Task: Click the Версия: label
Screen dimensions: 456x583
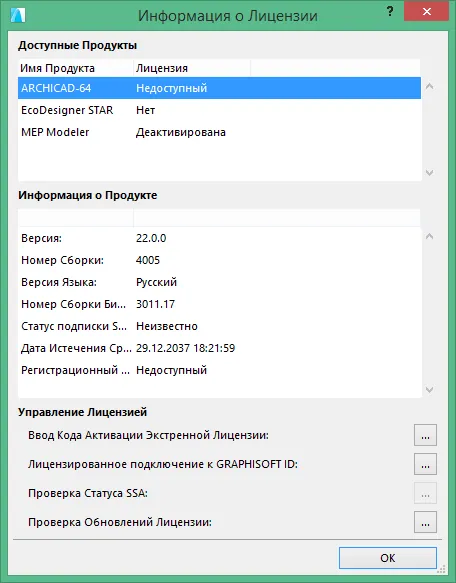Action: coord(41,238)
